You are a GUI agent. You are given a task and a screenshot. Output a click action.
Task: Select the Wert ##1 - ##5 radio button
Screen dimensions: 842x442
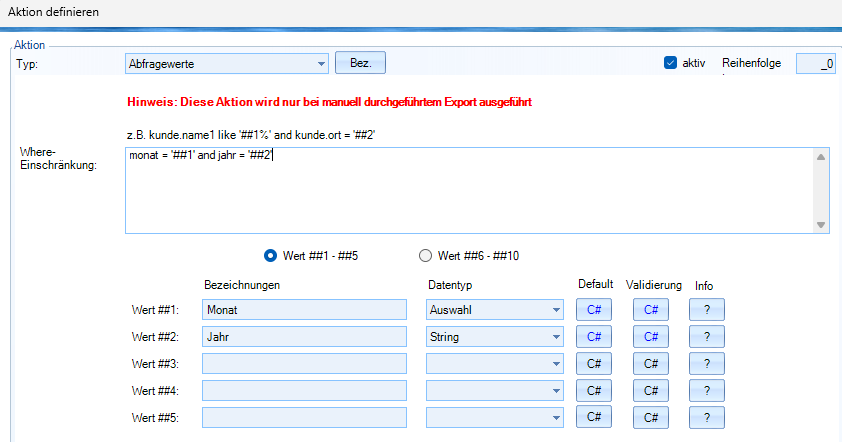(x=270, y=255)
